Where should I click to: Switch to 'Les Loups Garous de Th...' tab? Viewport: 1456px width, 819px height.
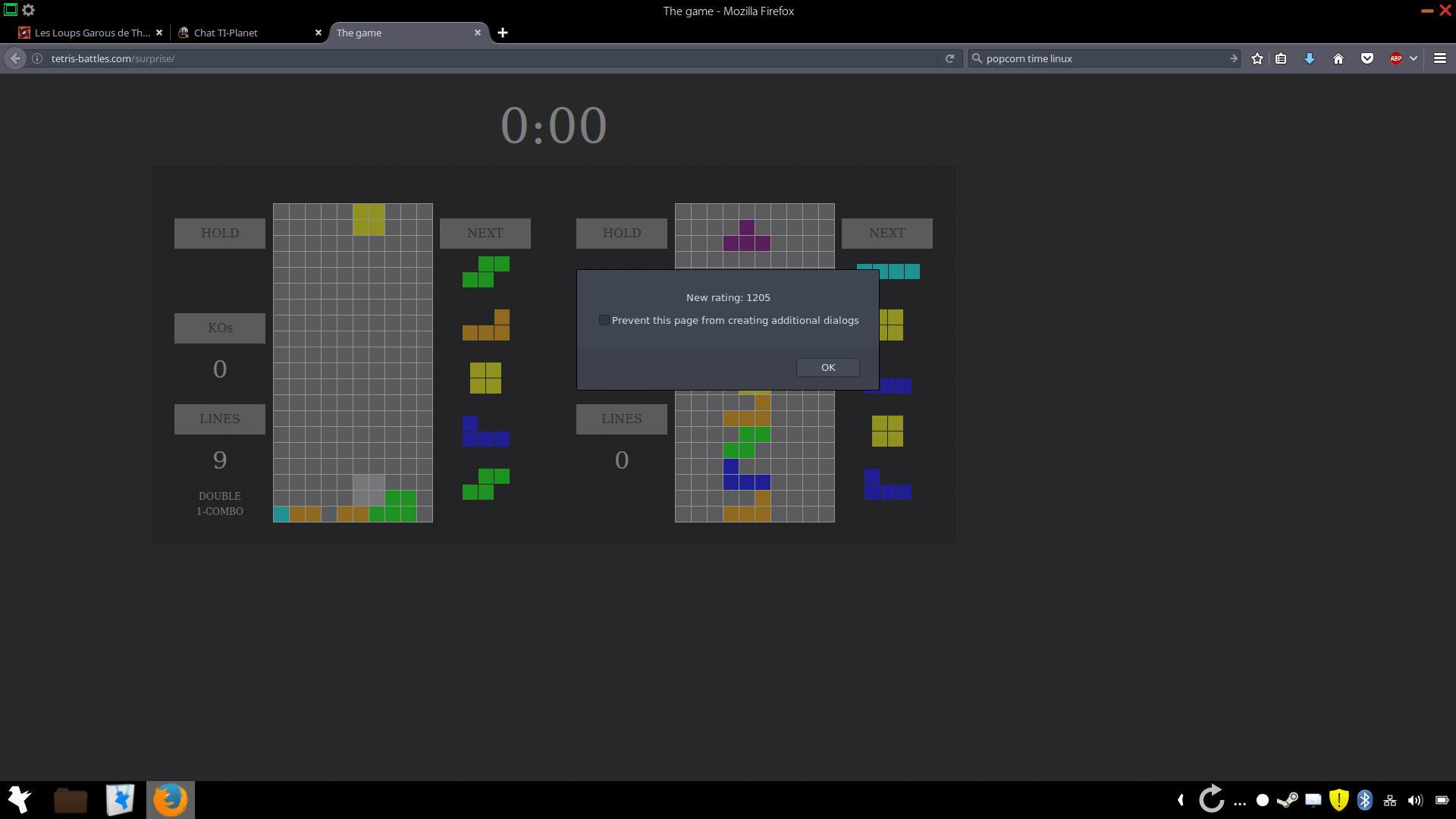92,33
